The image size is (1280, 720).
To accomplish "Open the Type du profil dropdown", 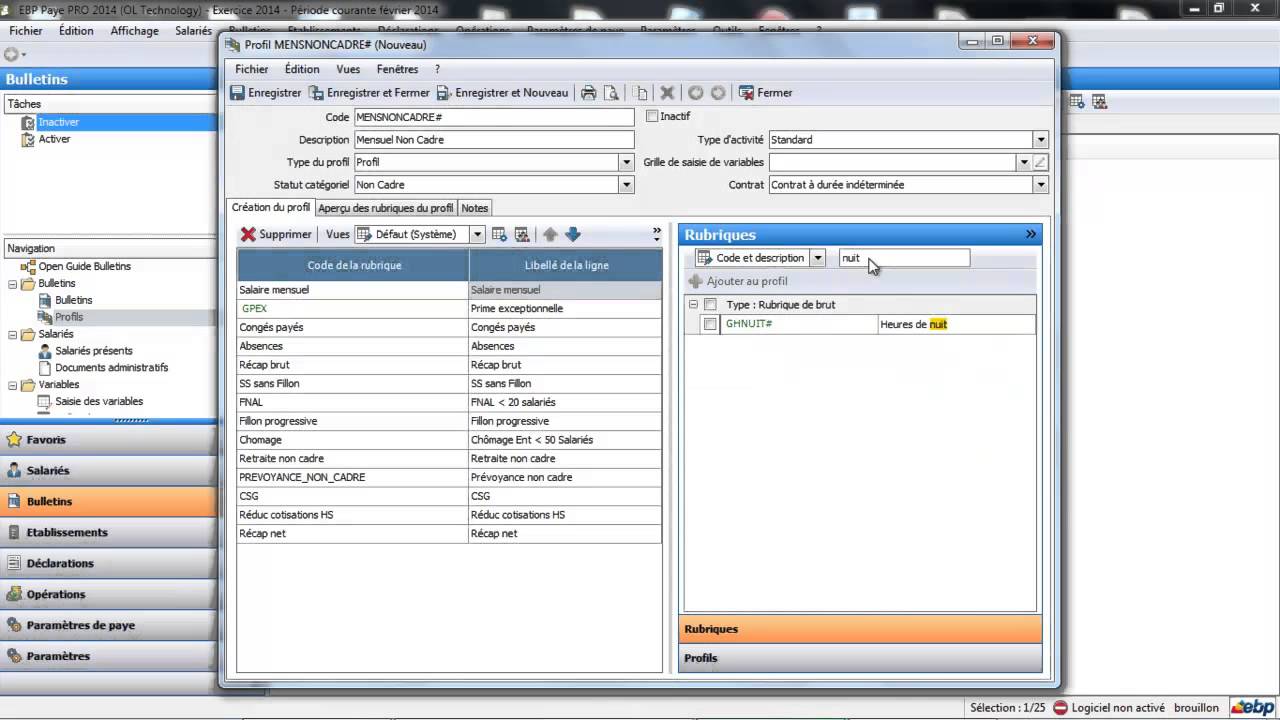I will point(627,162).
